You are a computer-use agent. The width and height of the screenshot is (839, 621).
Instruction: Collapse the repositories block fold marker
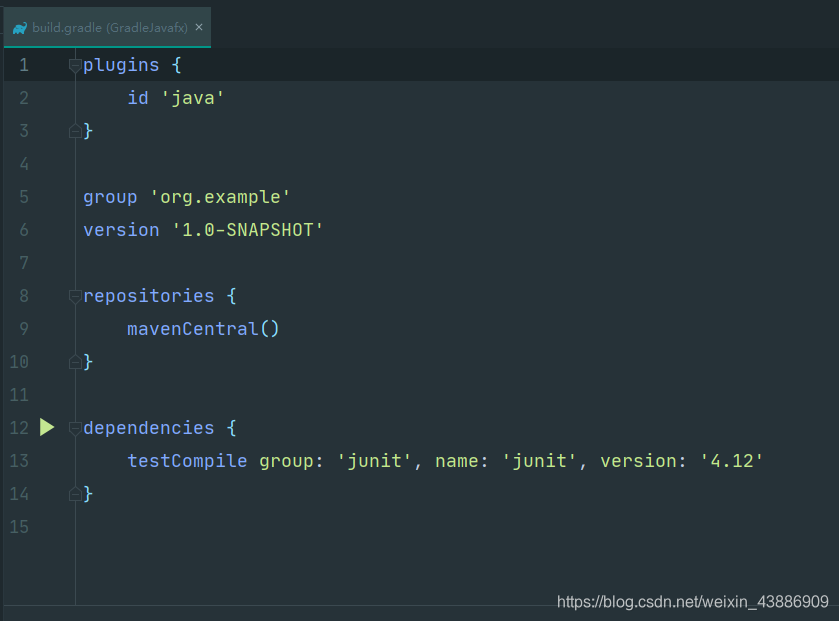(x=75, y=296)
